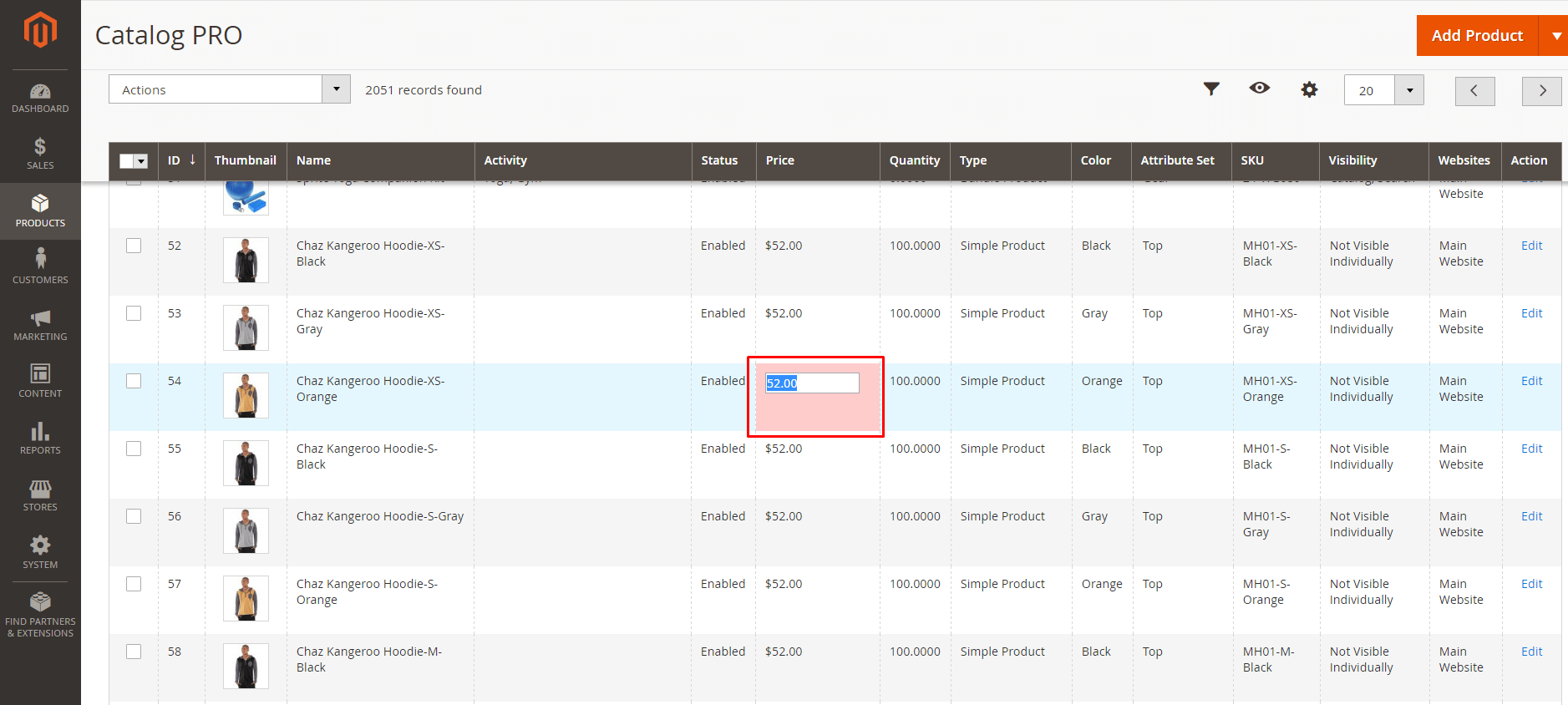Go to the next page arrow
The width and height of the screenshot is (1568, 705).
(x=1541, y=90)
